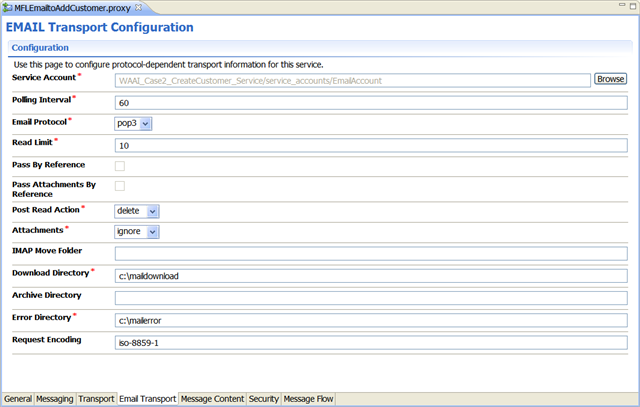Edit the Download Directory path field

(370, 275)
